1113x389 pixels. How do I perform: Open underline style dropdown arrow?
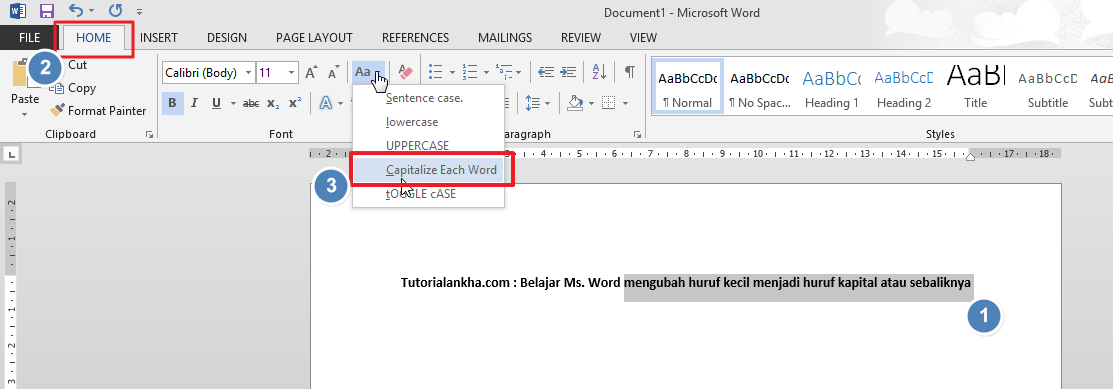232,104
